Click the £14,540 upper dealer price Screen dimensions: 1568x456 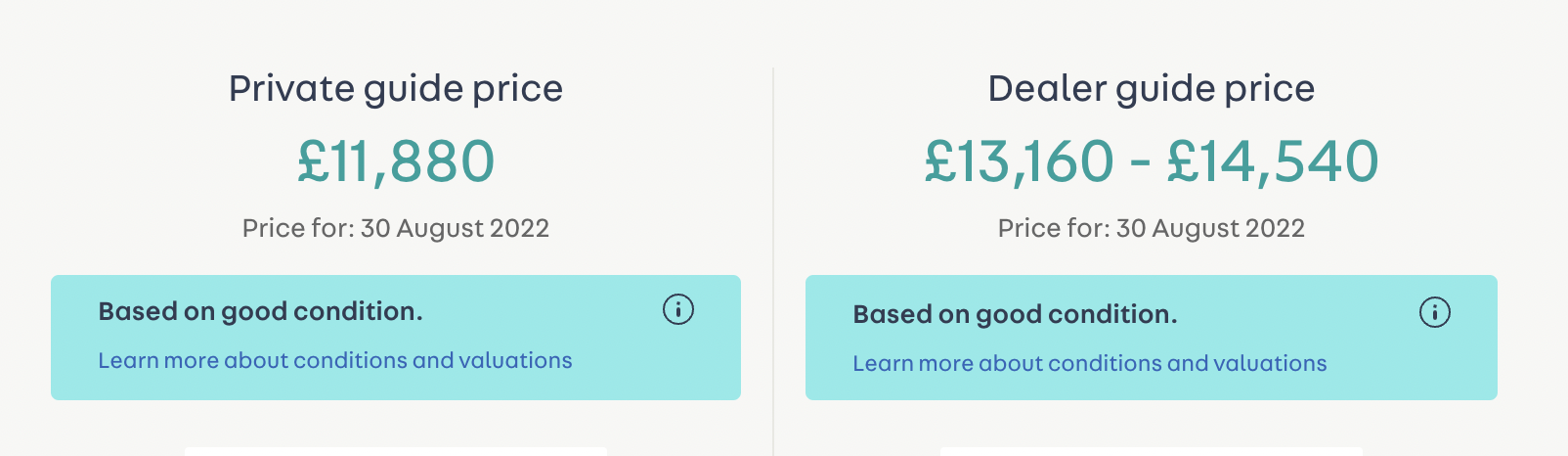[1273, 161]
